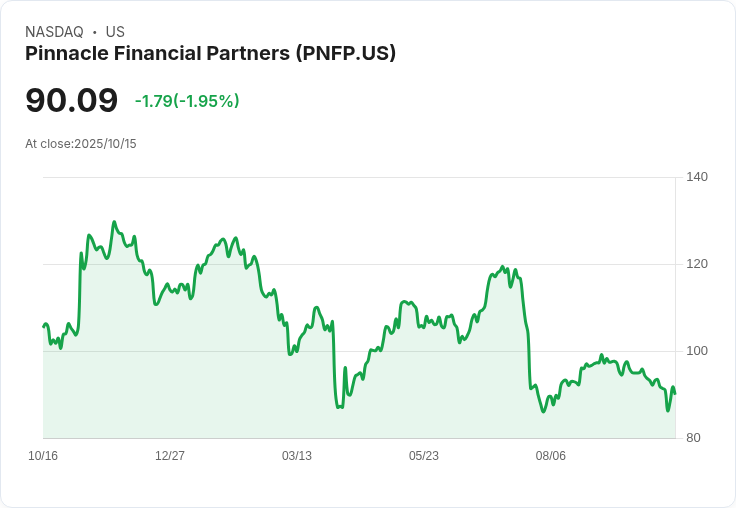Click the 100 y-axis label
736x508 pixels.
tap(697, 351)
